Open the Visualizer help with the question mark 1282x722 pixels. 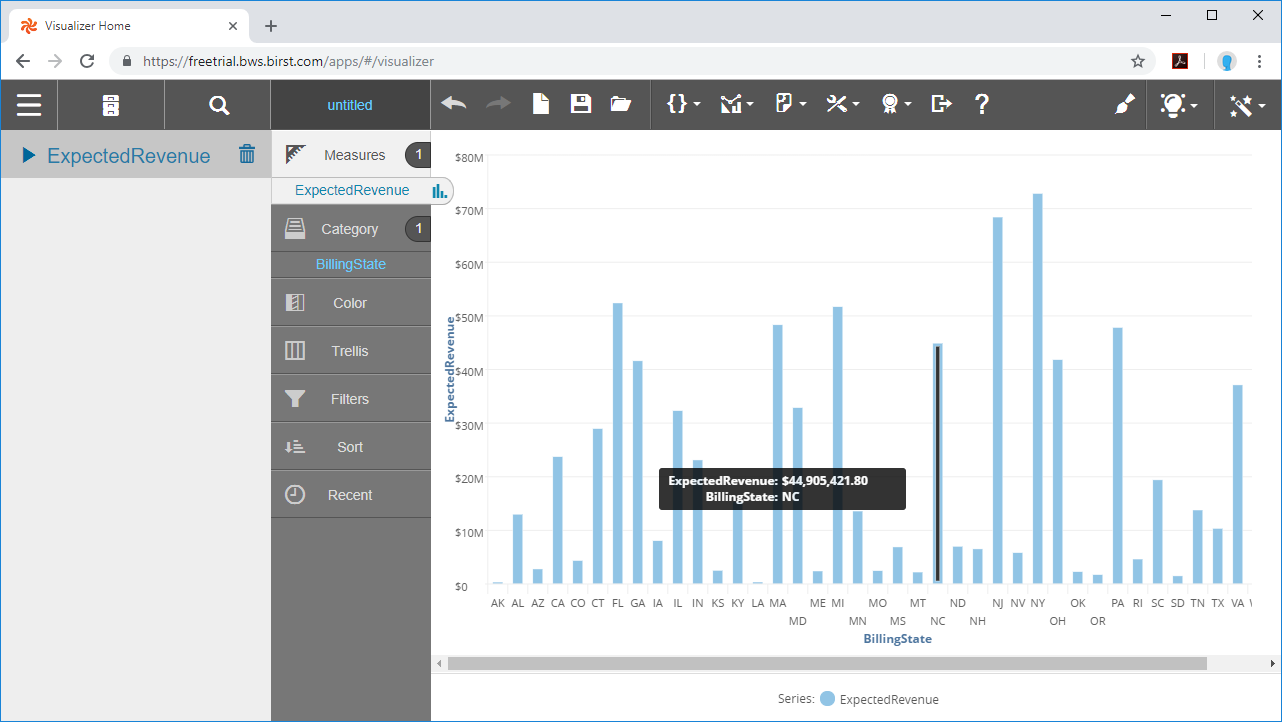(x=981, y=103)
